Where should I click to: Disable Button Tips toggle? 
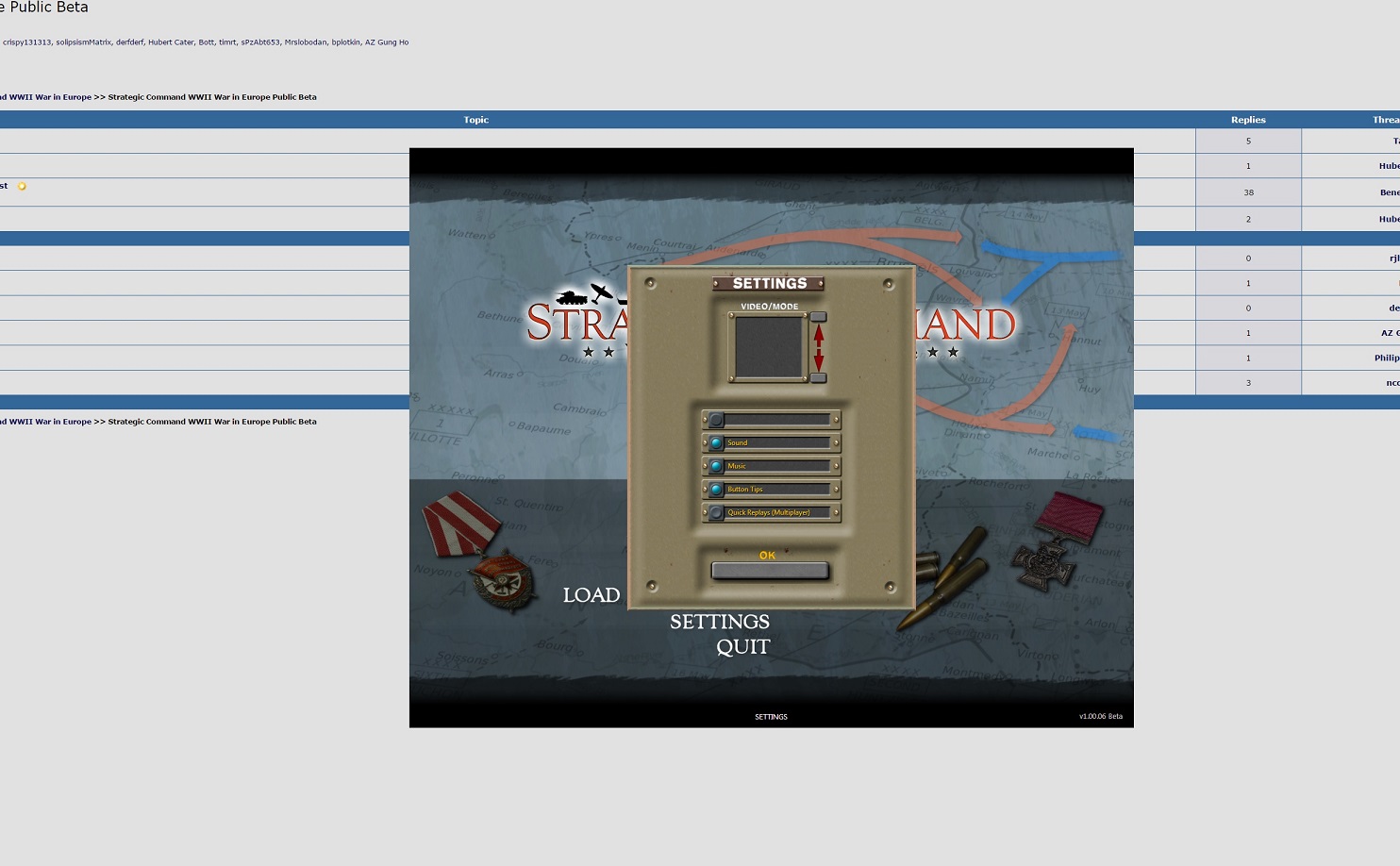tap(716, 490)
